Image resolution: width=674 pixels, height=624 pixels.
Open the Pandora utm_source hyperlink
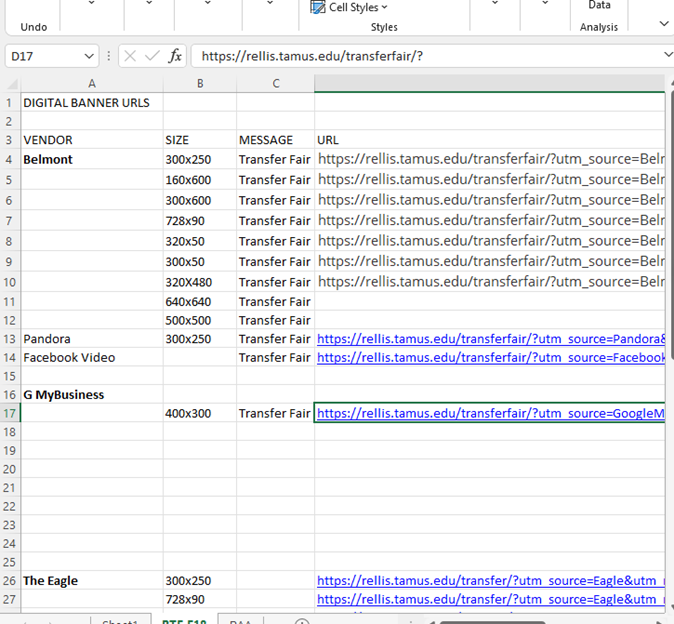click(491, 339)
